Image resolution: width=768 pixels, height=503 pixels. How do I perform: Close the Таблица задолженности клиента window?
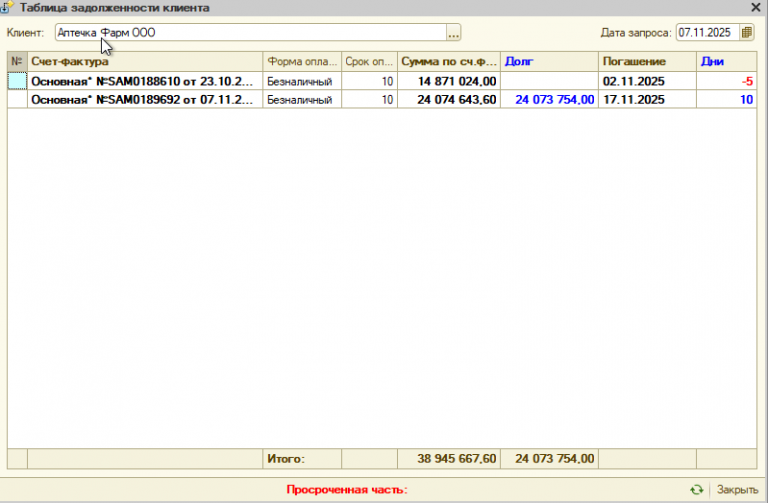756,7
